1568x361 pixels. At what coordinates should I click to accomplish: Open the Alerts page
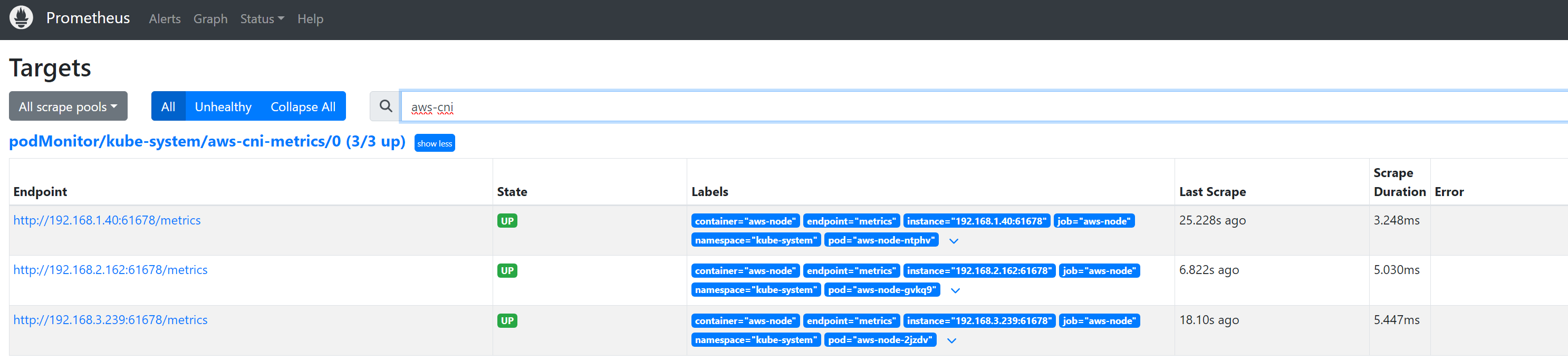(x=165, y=19)
